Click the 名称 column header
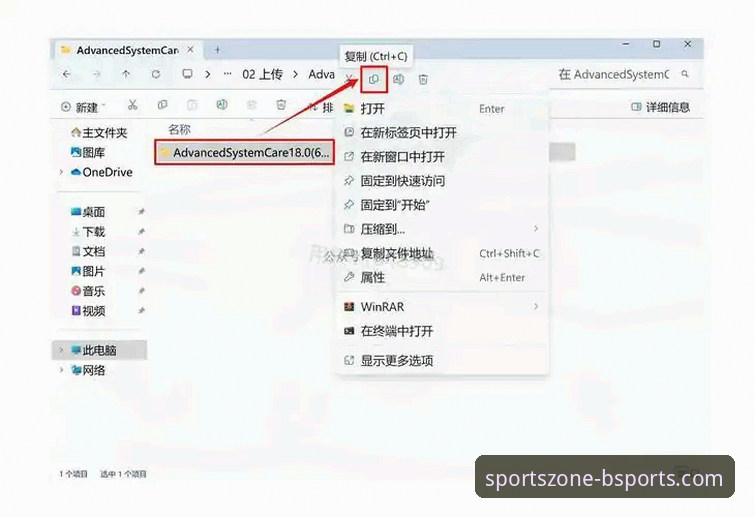 [x=179, y=129]
